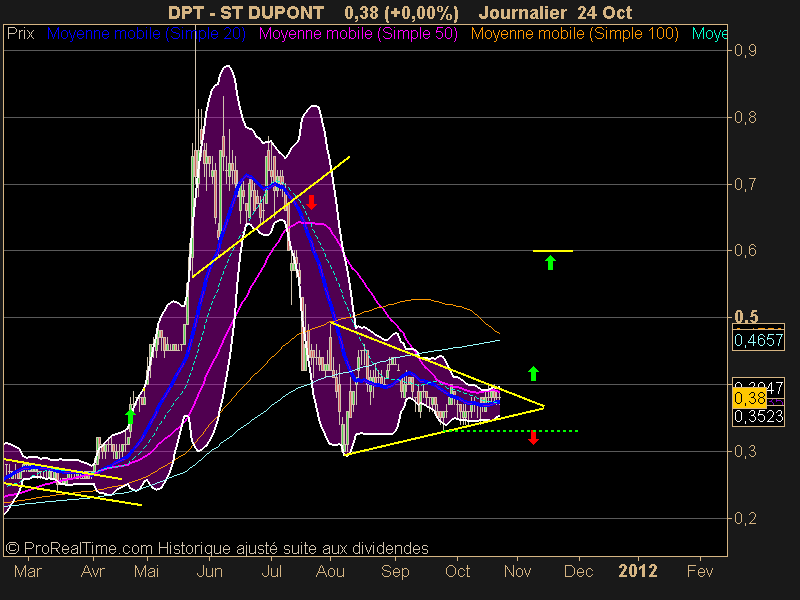This screenshot has height=600, width=800.
Task: Click the "0,38 (+0,00%)" quote in the title
Action: coord(401,13)
